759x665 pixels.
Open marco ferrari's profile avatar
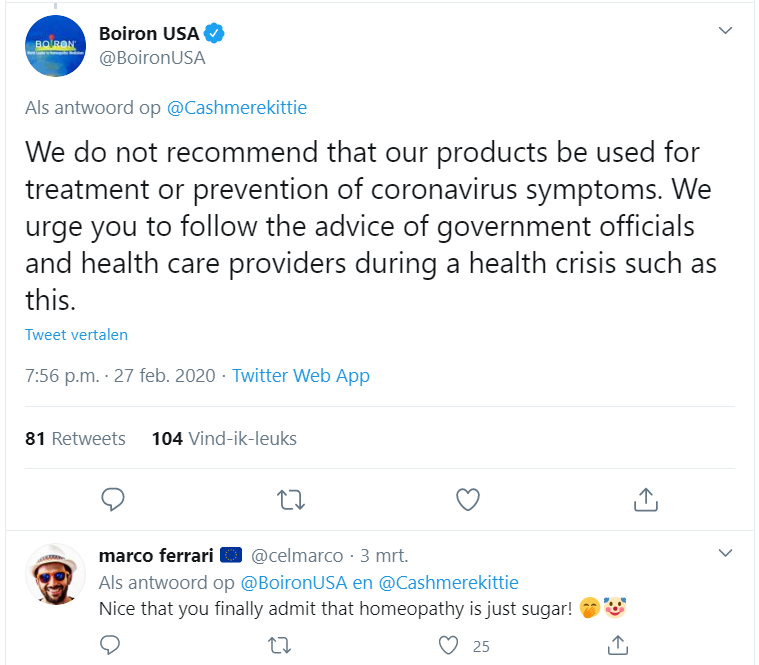pos(55,574)
